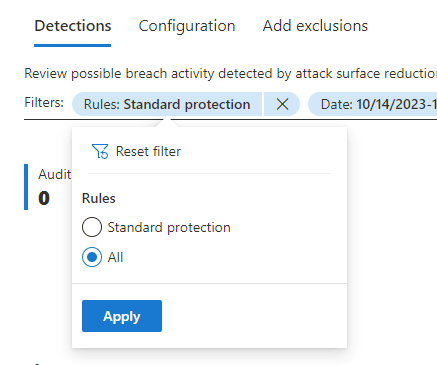Click the Reset filter text label
This screenshot has height=365, width=437.
[148, 151]
